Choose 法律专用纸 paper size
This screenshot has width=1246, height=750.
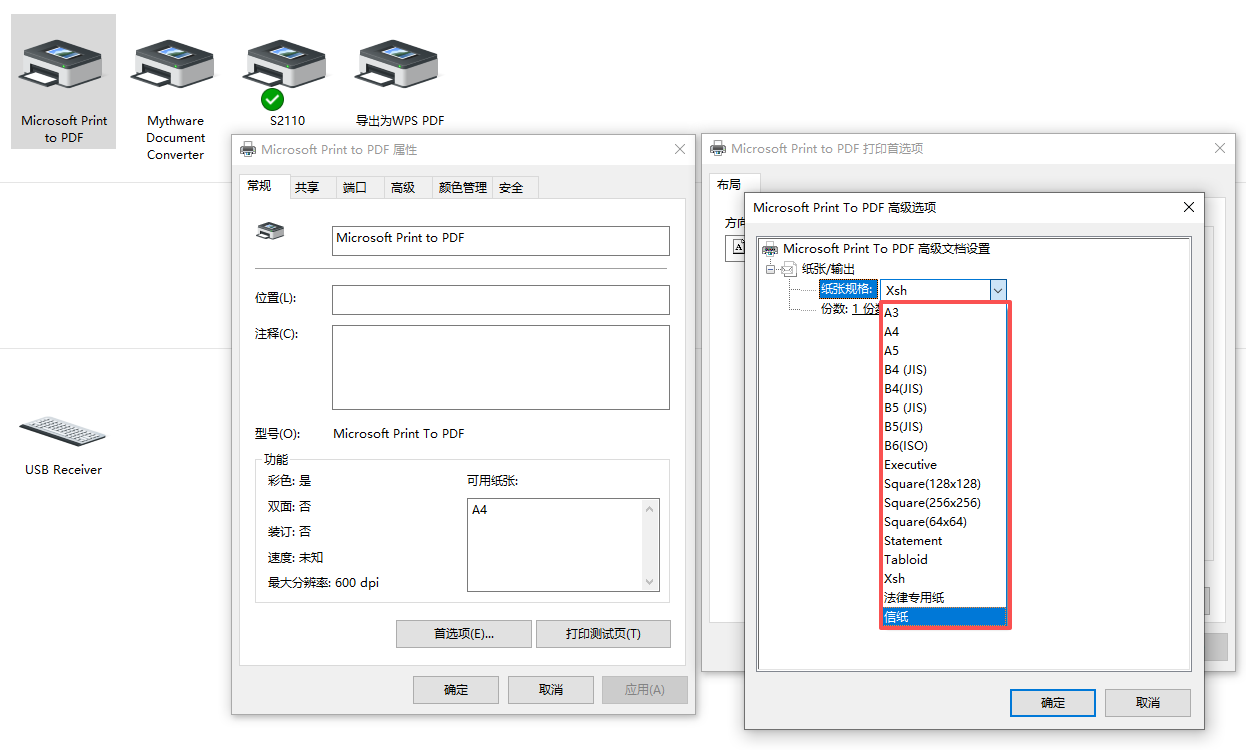943,598
